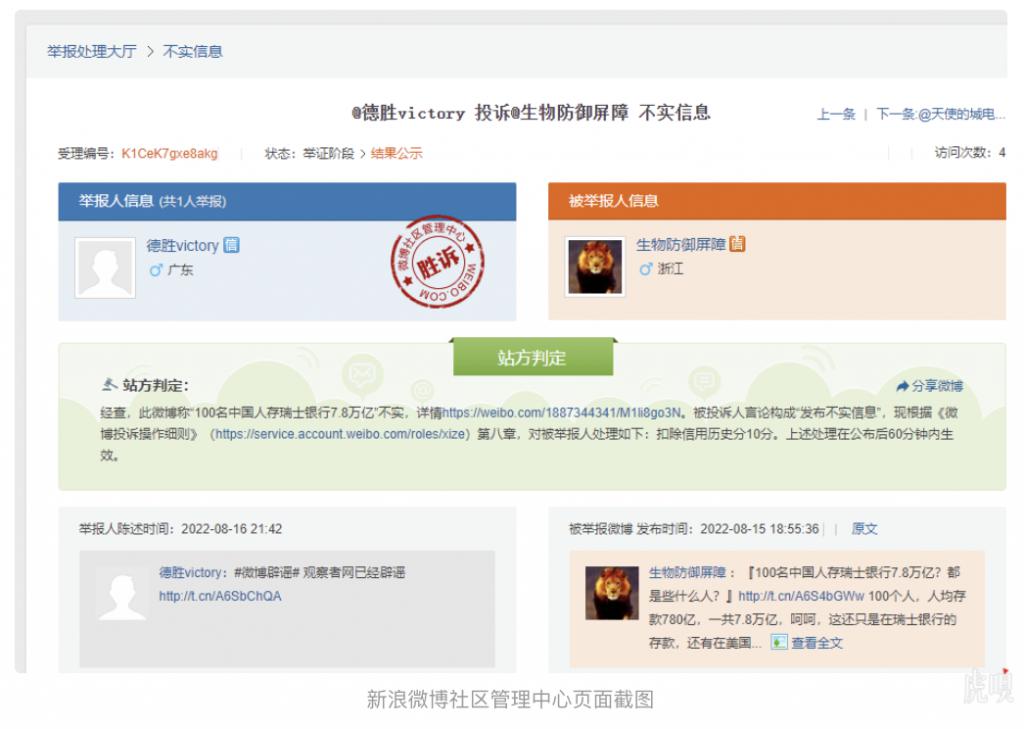Open 德胜victory profile name link

pos(182,245)
